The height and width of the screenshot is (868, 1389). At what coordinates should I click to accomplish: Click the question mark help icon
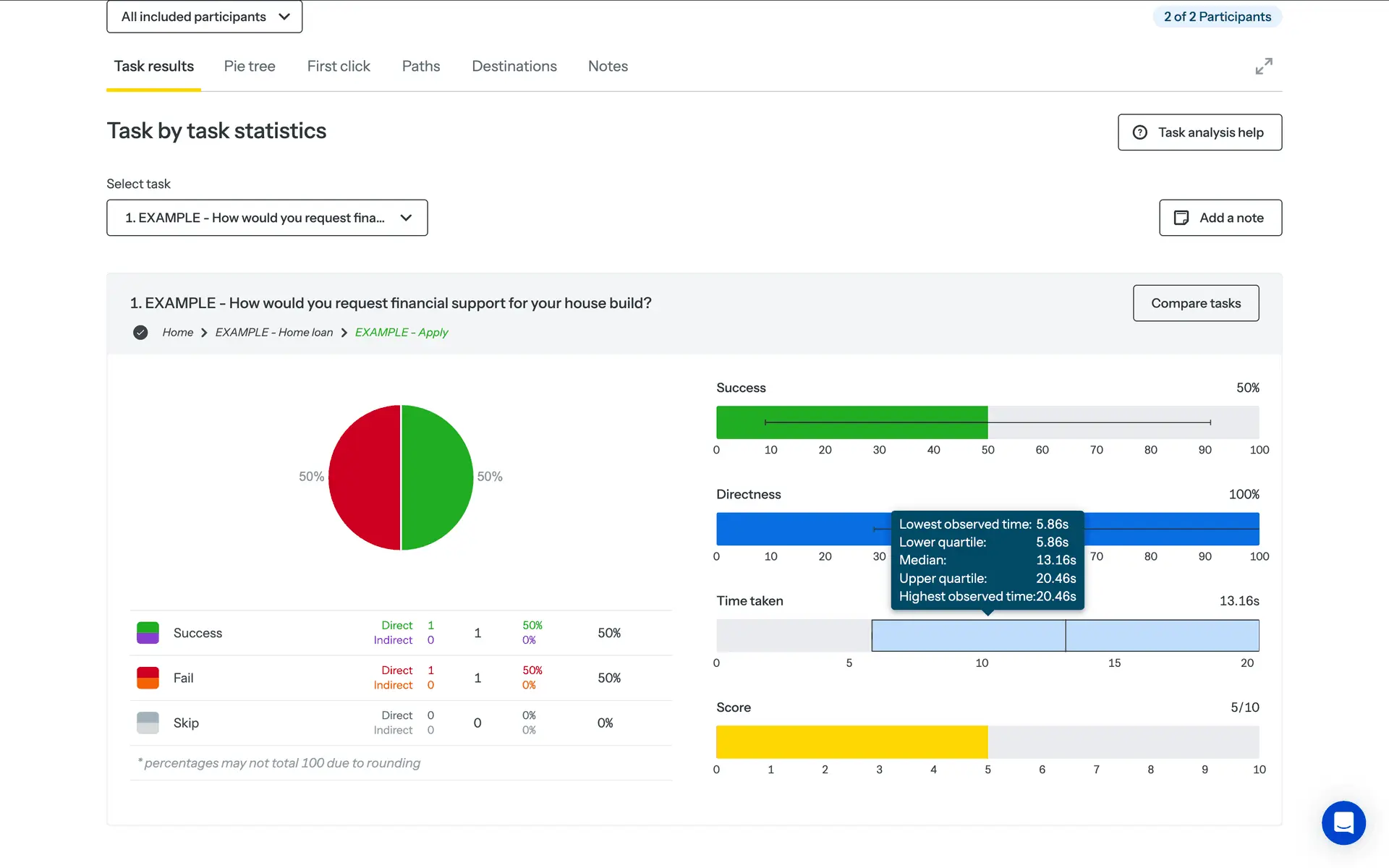click(1140, 132)
